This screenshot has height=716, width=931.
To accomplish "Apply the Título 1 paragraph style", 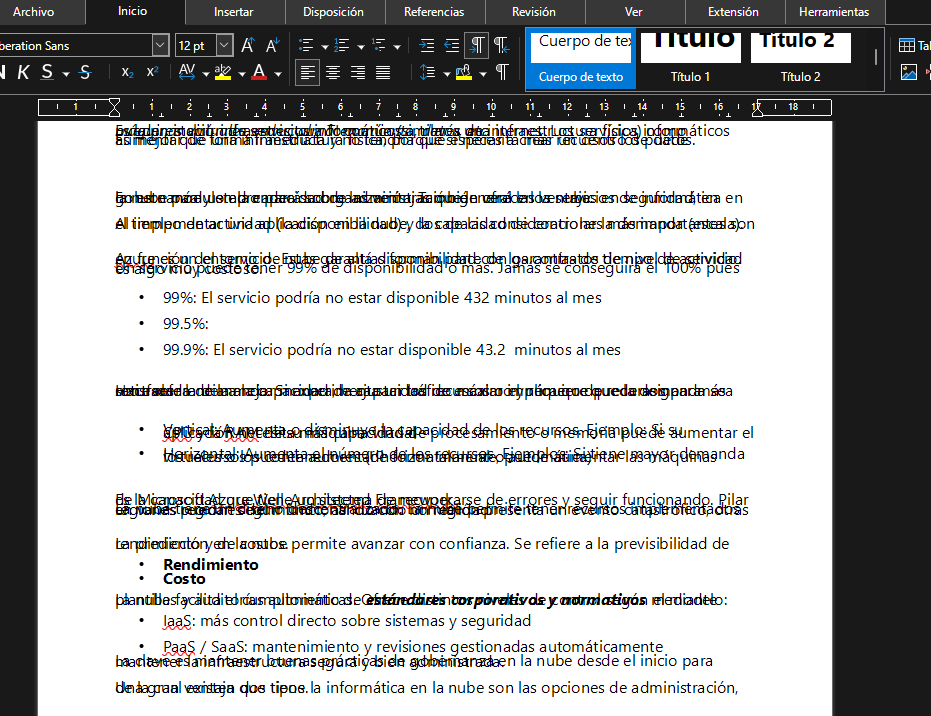I will (x=690, y=58).
